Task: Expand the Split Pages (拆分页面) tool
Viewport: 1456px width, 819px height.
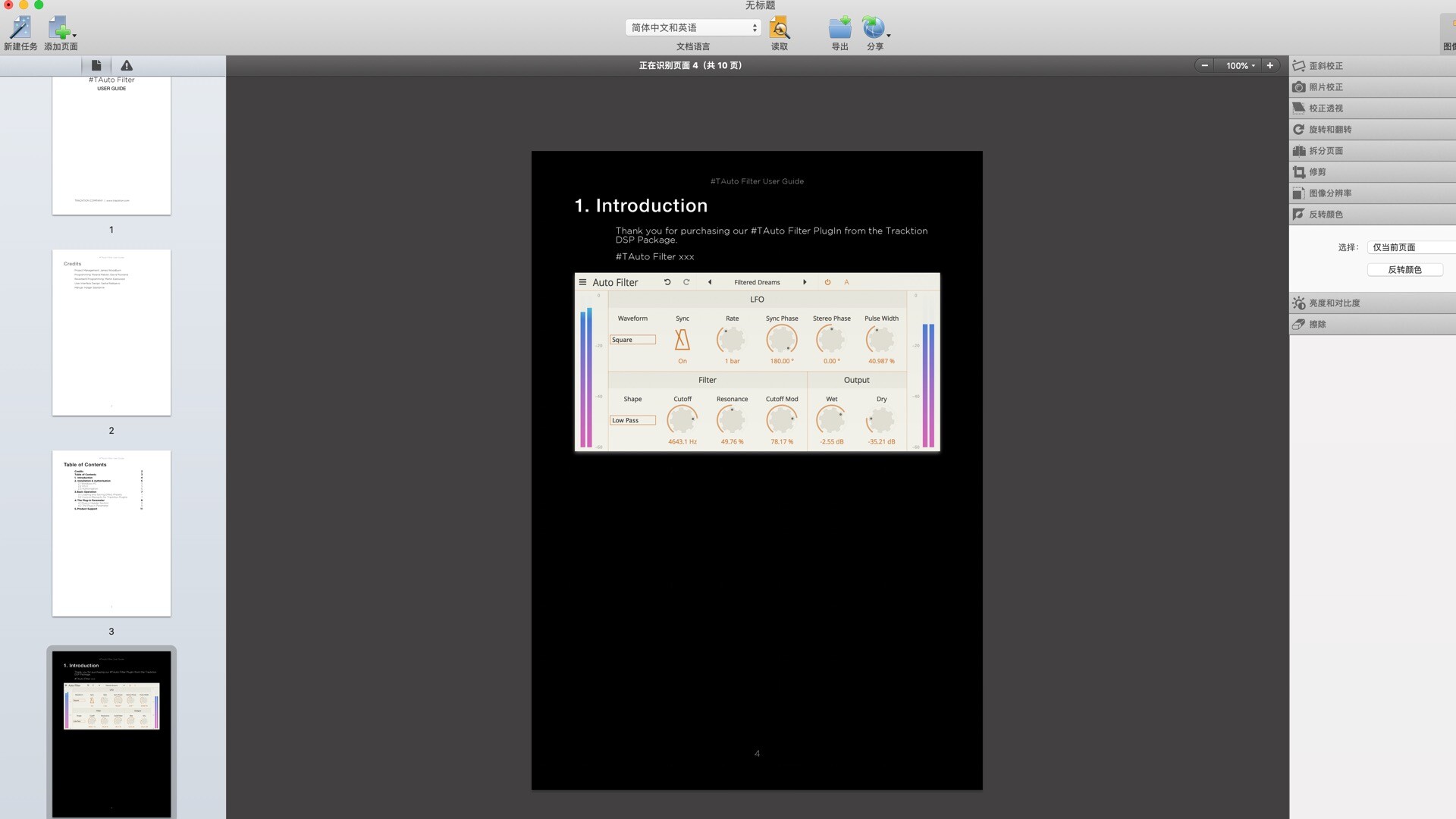Action: tap(1373, 150)
